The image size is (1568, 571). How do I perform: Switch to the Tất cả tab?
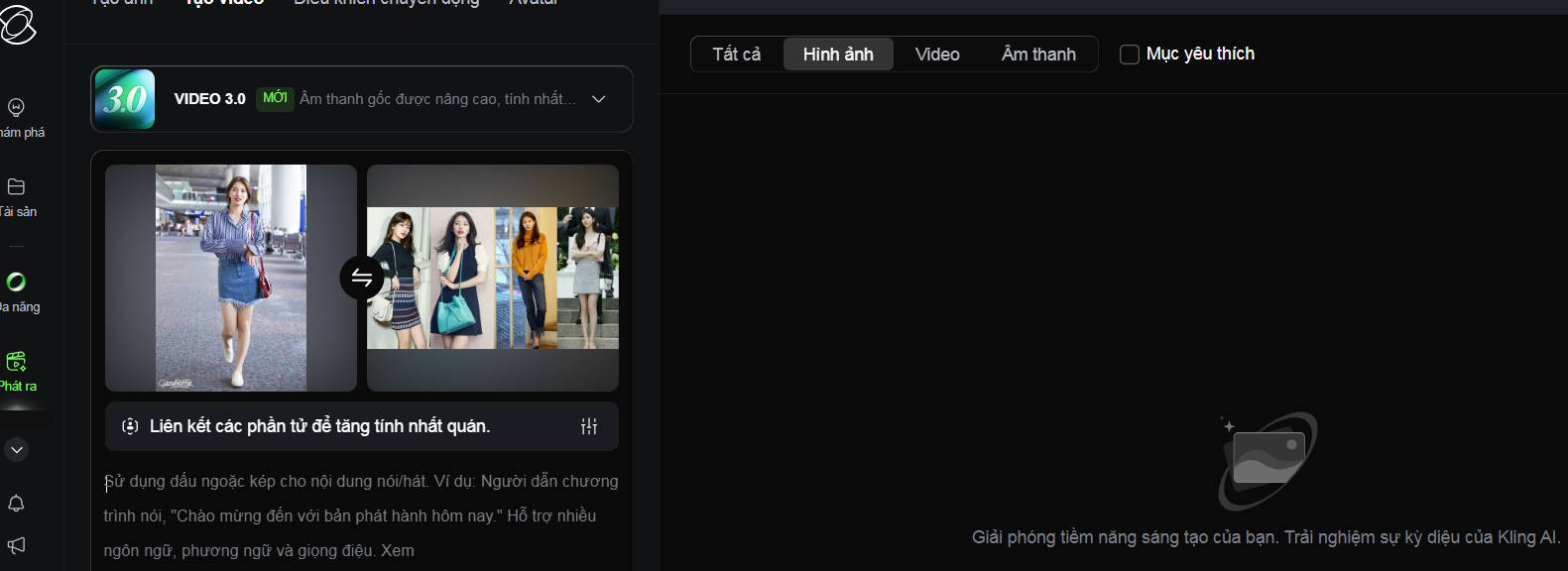(x=736, y=55)
